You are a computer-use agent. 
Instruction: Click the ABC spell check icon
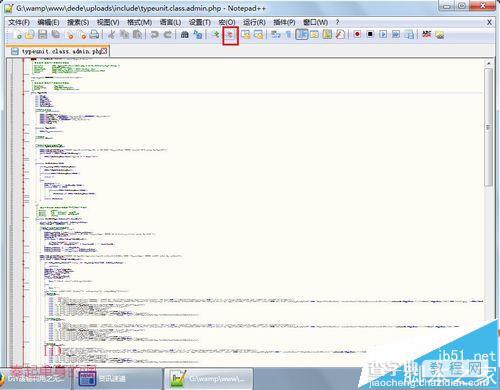tap(427, 35)
